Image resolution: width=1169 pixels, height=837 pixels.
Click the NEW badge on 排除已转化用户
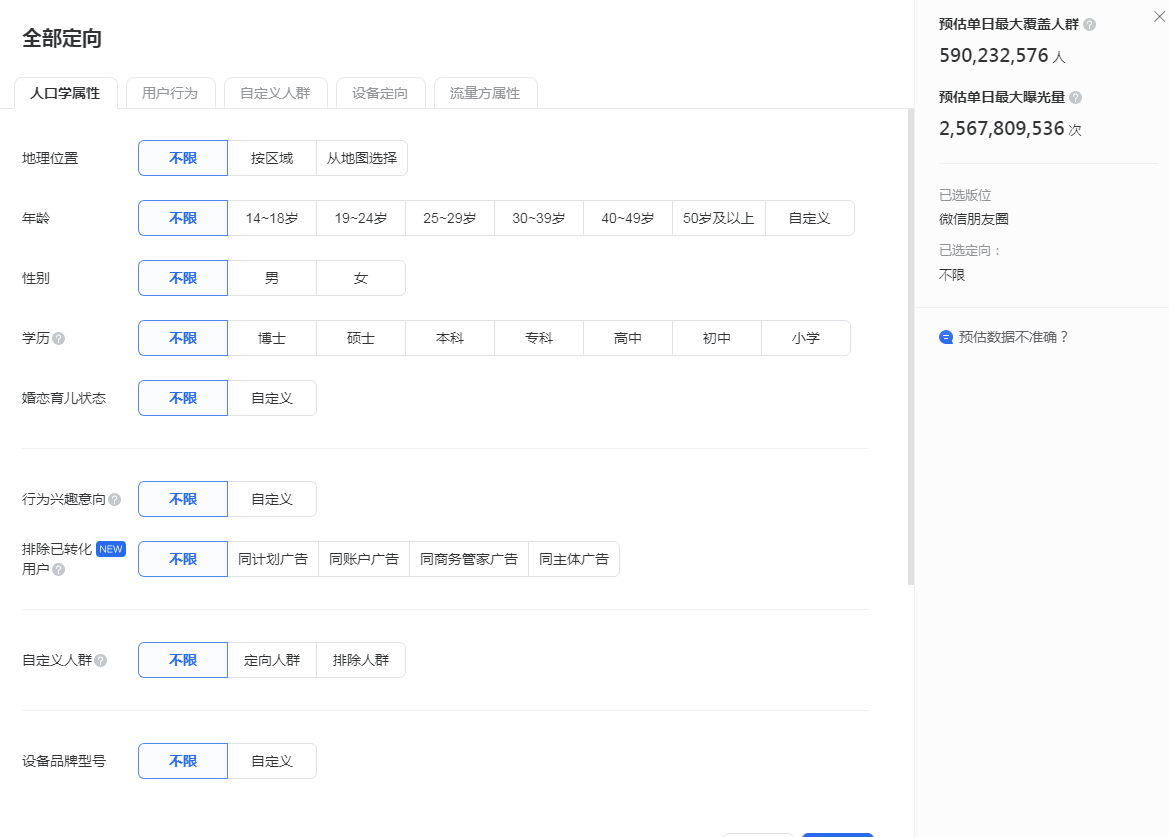[110, 548]
